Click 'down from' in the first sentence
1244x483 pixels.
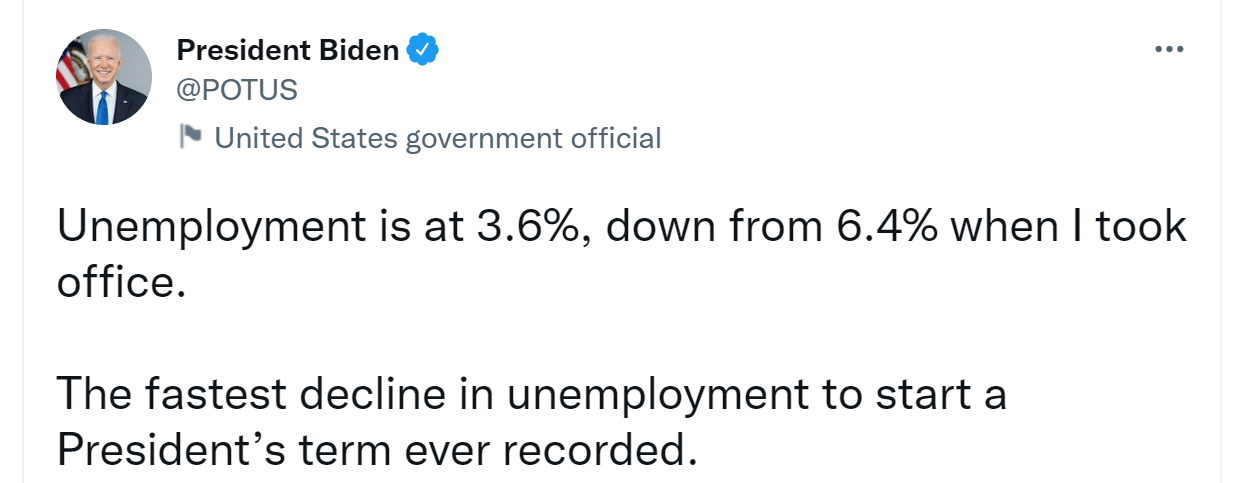point(712,229)
